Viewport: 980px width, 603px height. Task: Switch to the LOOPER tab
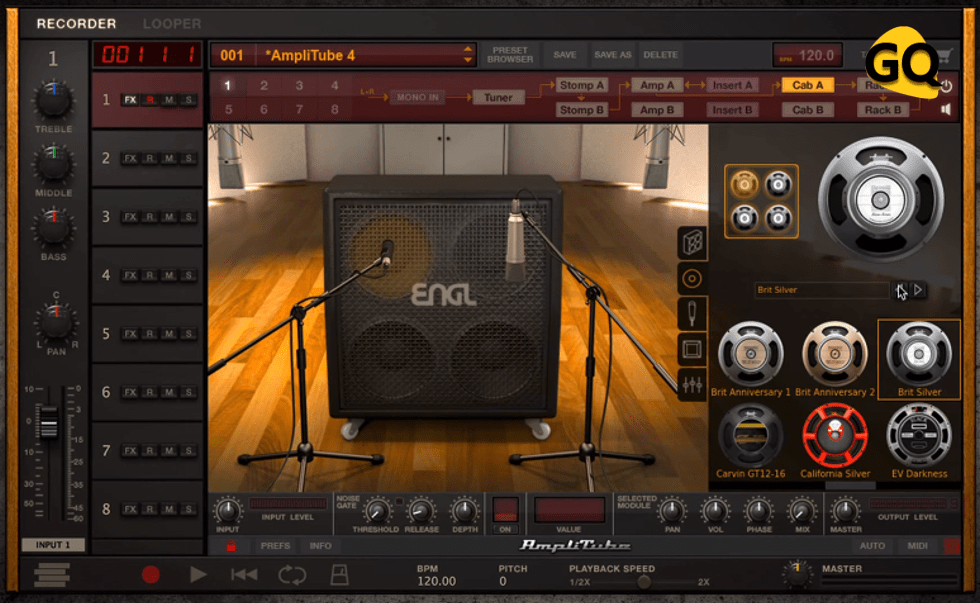coord(172,24)
